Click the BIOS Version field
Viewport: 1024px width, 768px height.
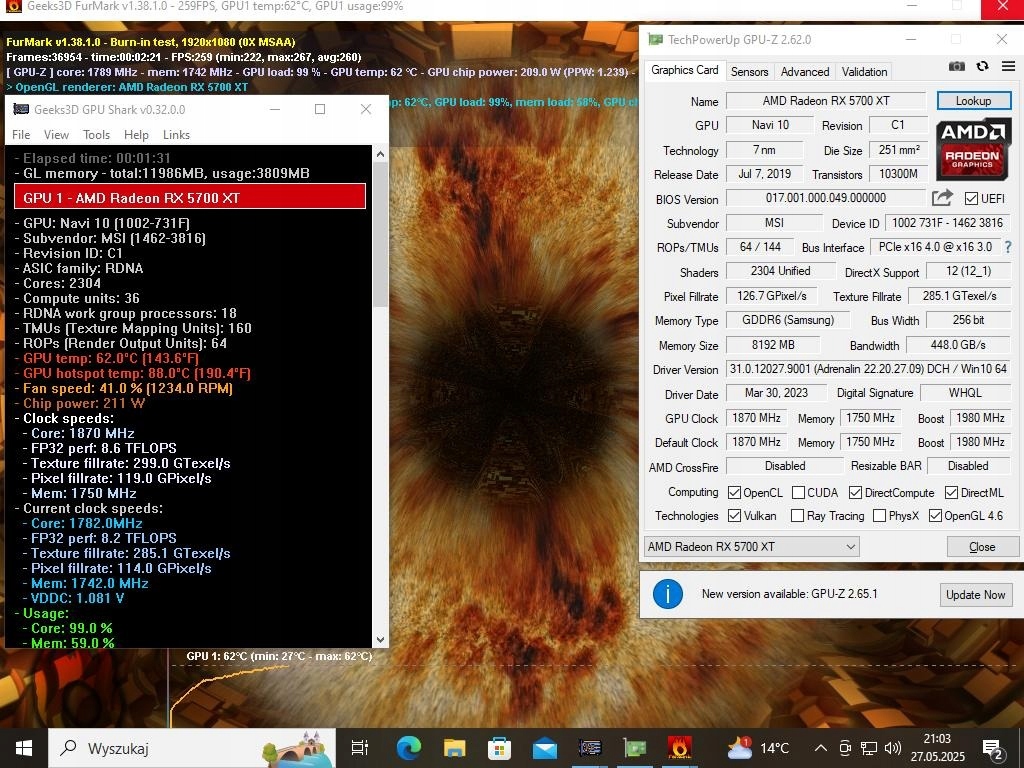(825, 198)
